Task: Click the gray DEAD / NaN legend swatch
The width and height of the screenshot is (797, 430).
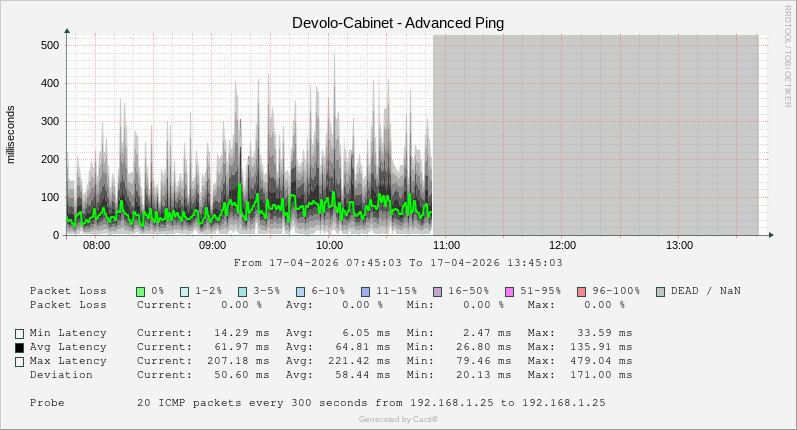Action: 661,291
